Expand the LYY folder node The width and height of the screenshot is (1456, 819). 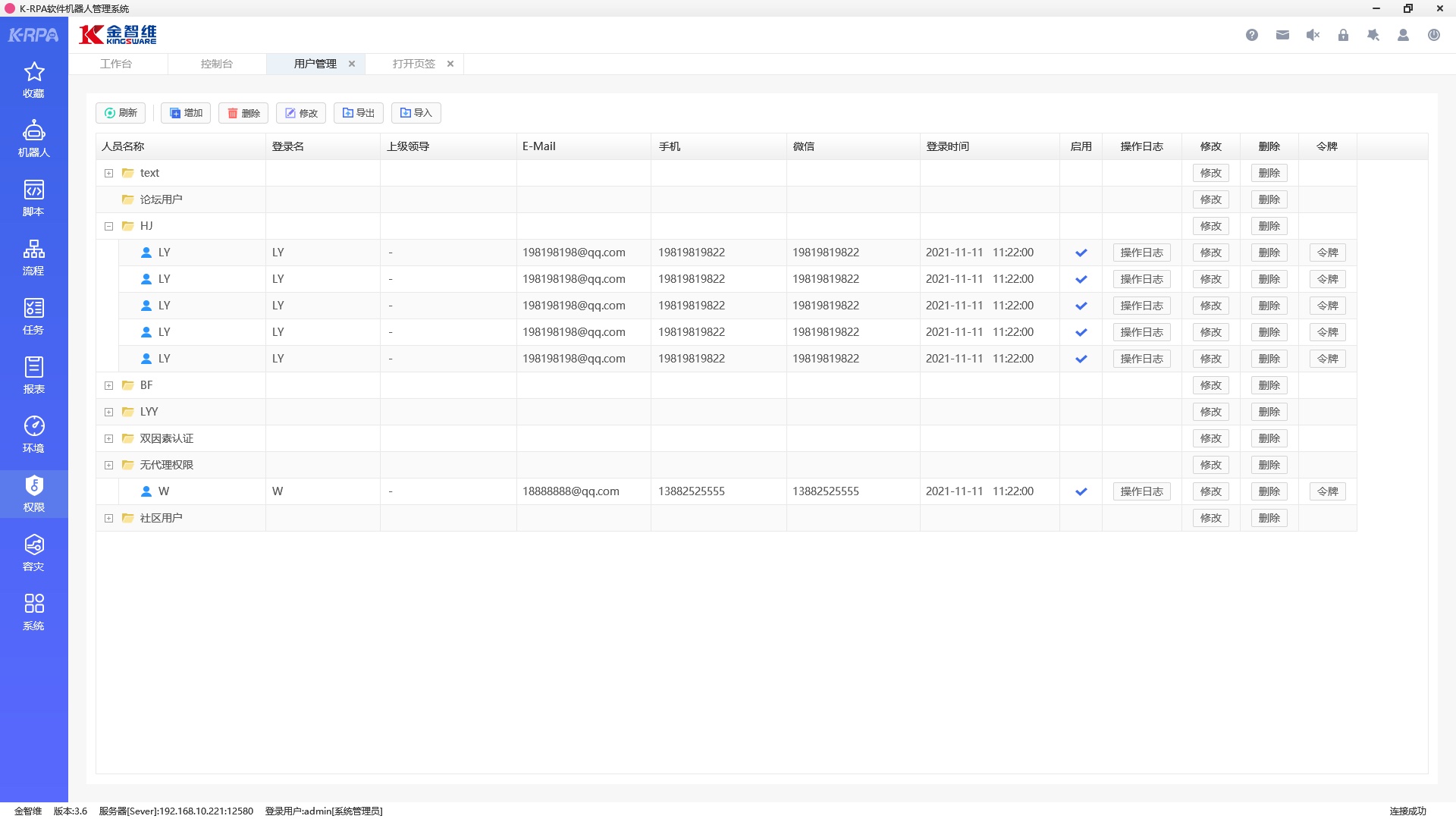pos(108,412)
